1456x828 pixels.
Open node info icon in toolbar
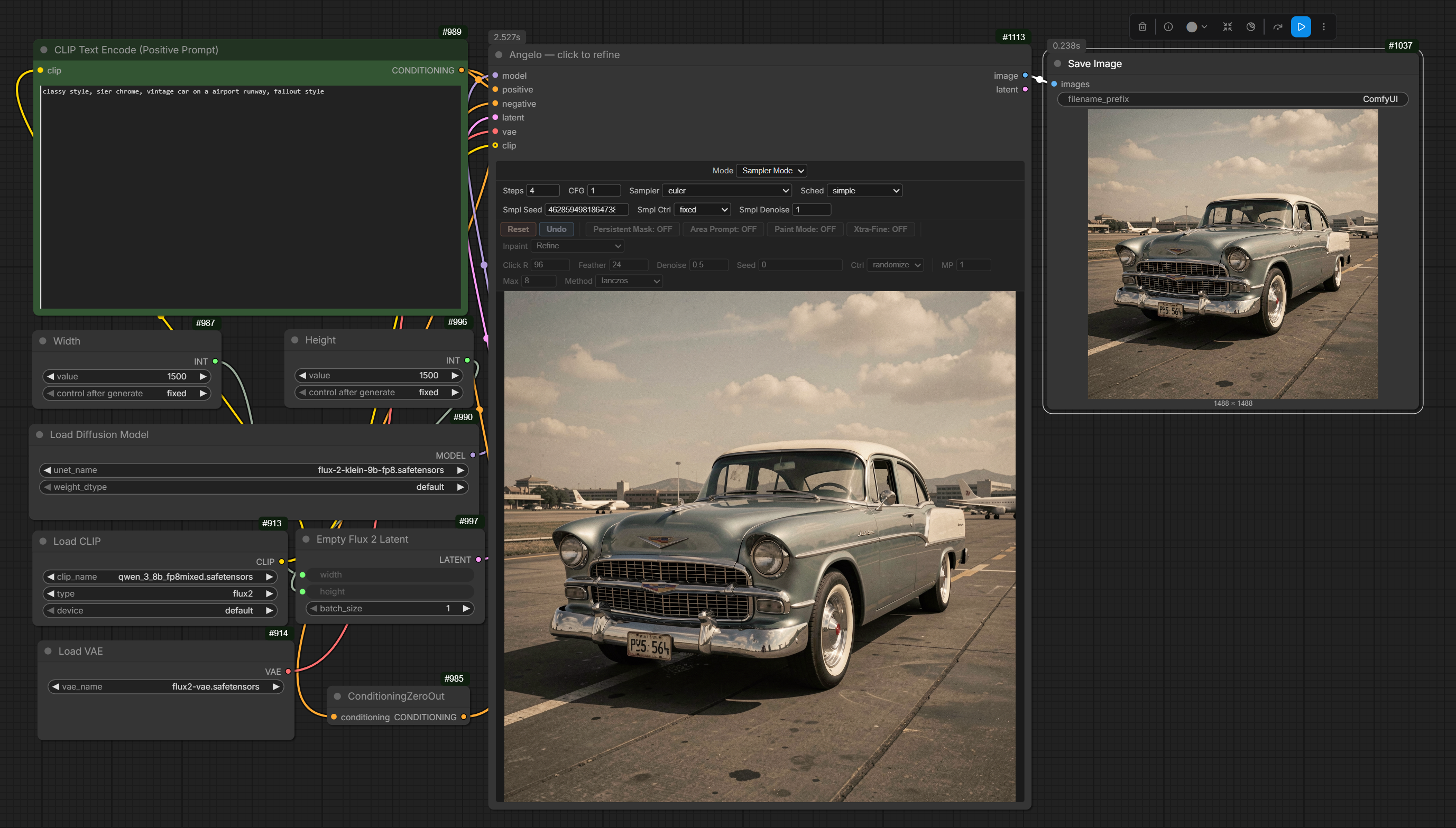[x=1168, y=27]
